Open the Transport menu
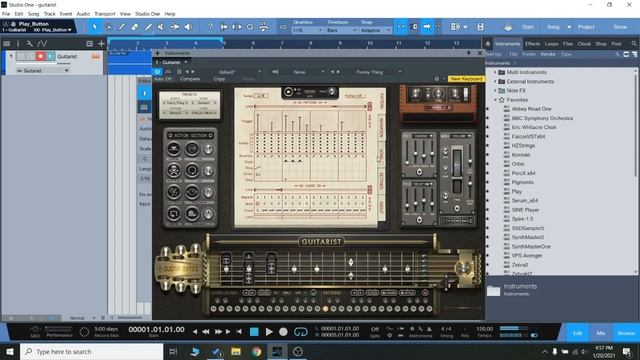This screenshot has width=640, height=360. coord(105,14)
